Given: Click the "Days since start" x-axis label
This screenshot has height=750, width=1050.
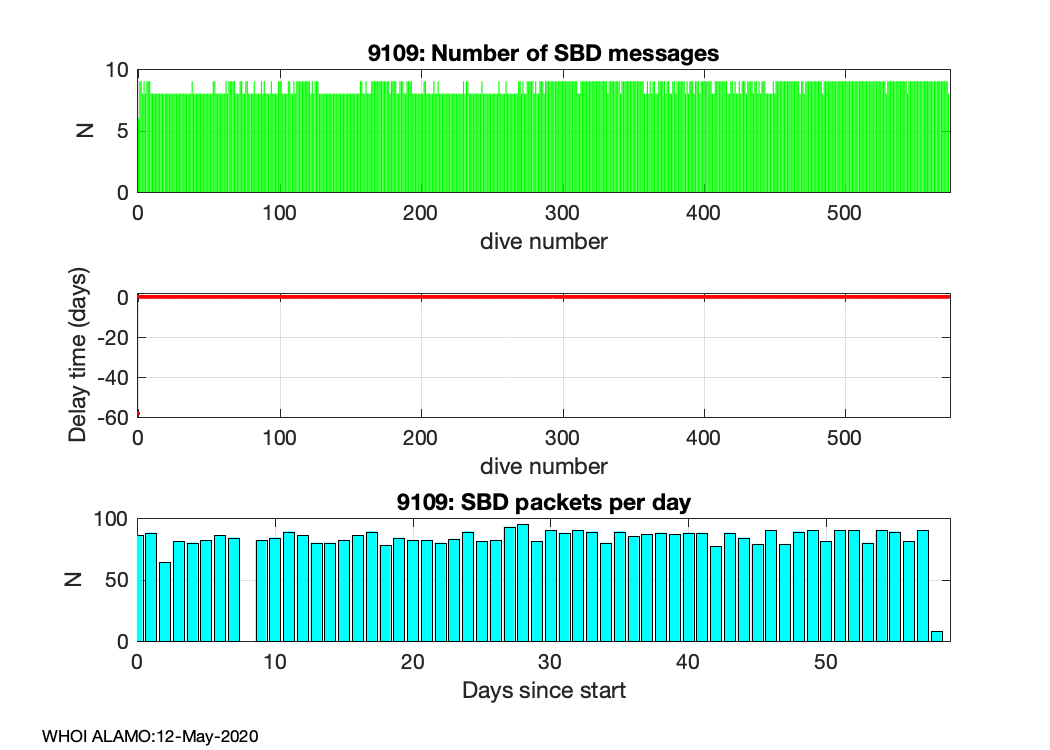Looking at the screenshot, I should (x=543, y=690).
